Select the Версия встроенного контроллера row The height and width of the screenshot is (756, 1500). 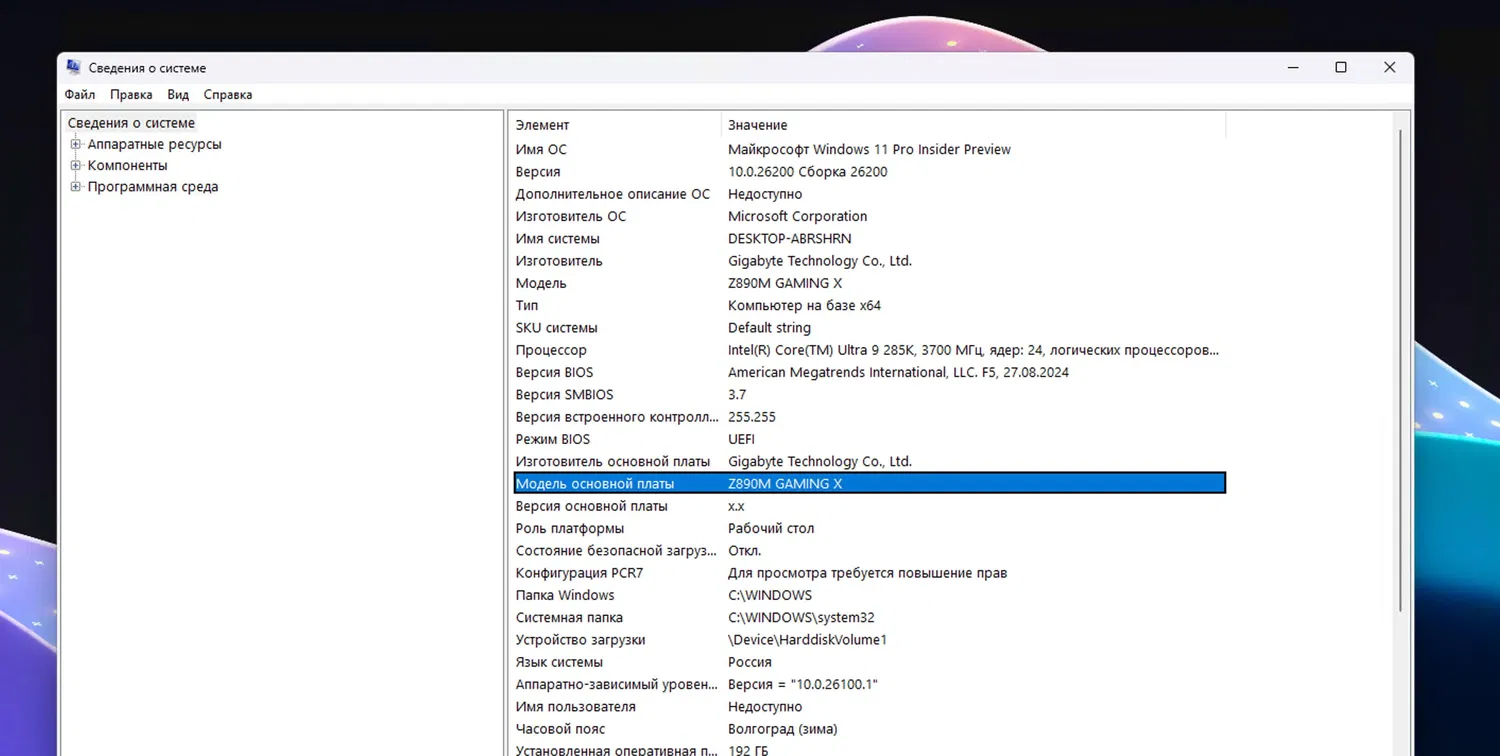869,417
